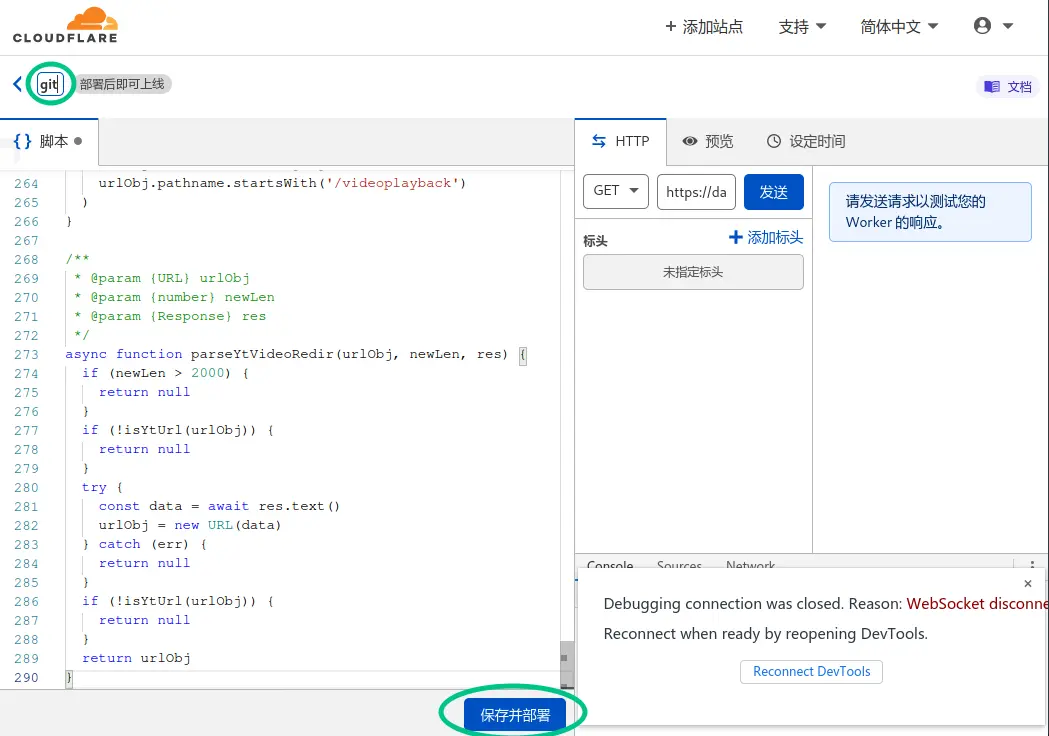Open the 设定时间 tab
1049x736 pixels.
pos(806,141)
